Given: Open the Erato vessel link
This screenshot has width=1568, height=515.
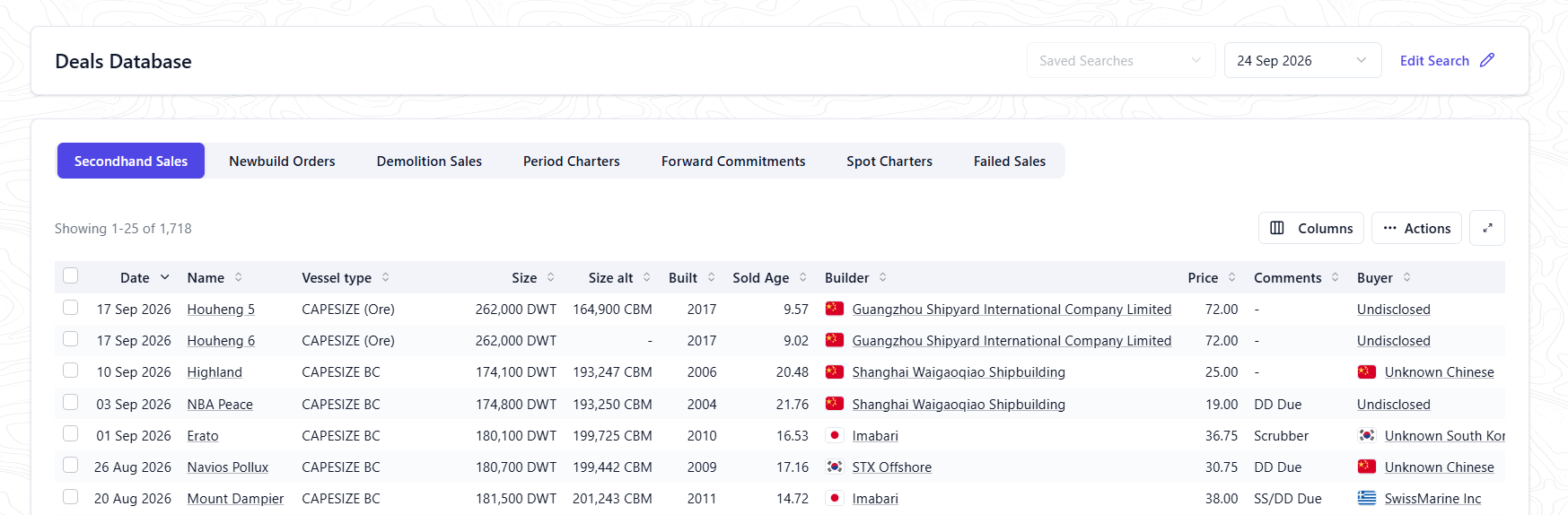Looking at the screenshot, I should click(203, 435).
